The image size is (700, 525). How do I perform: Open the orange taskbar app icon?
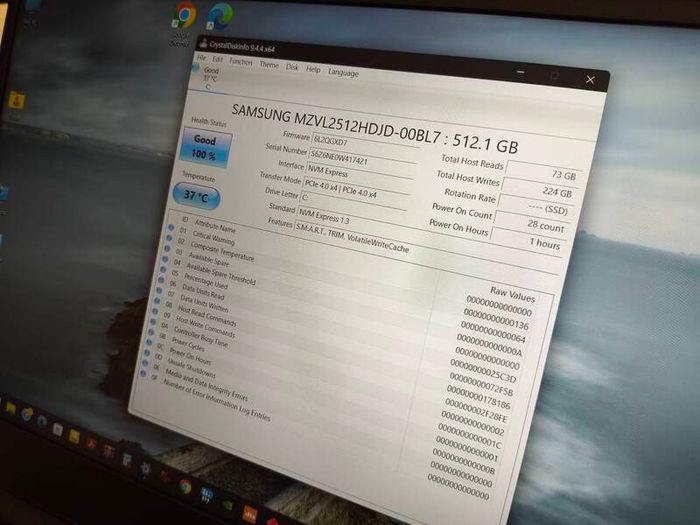point(249,514)
